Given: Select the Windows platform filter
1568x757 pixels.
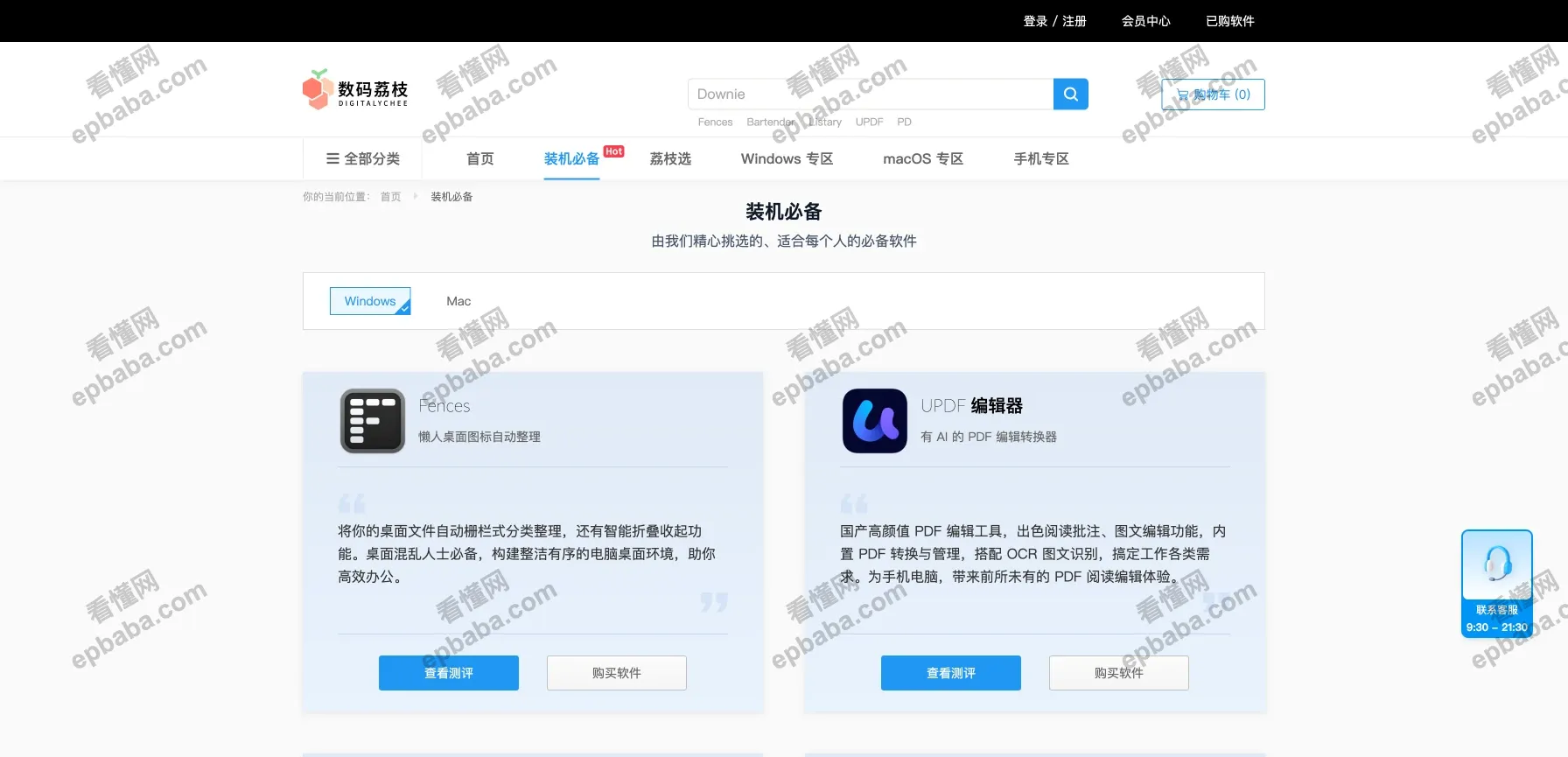Looking at the screenshot, I should (x=370, y=301).
